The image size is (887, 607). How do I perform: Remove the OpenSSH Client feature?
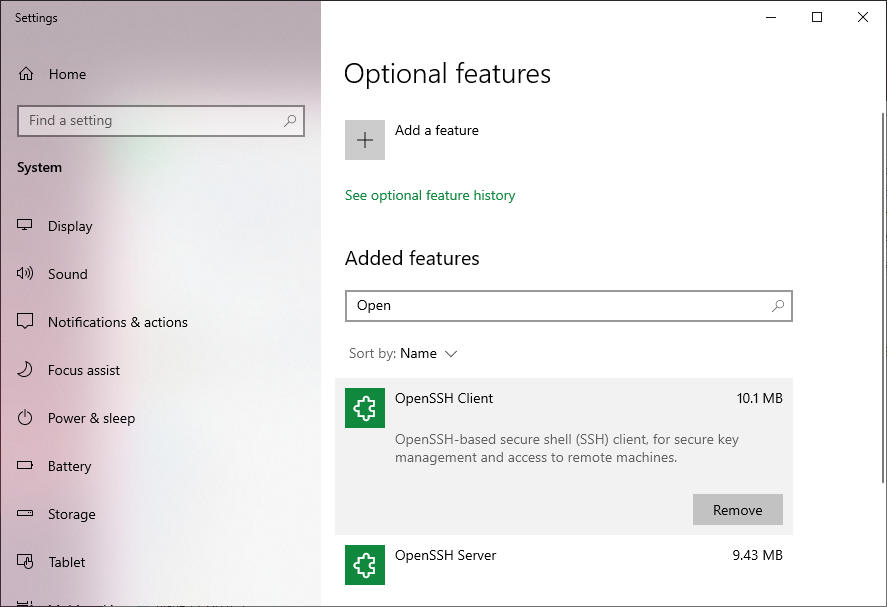coord(737,510)
